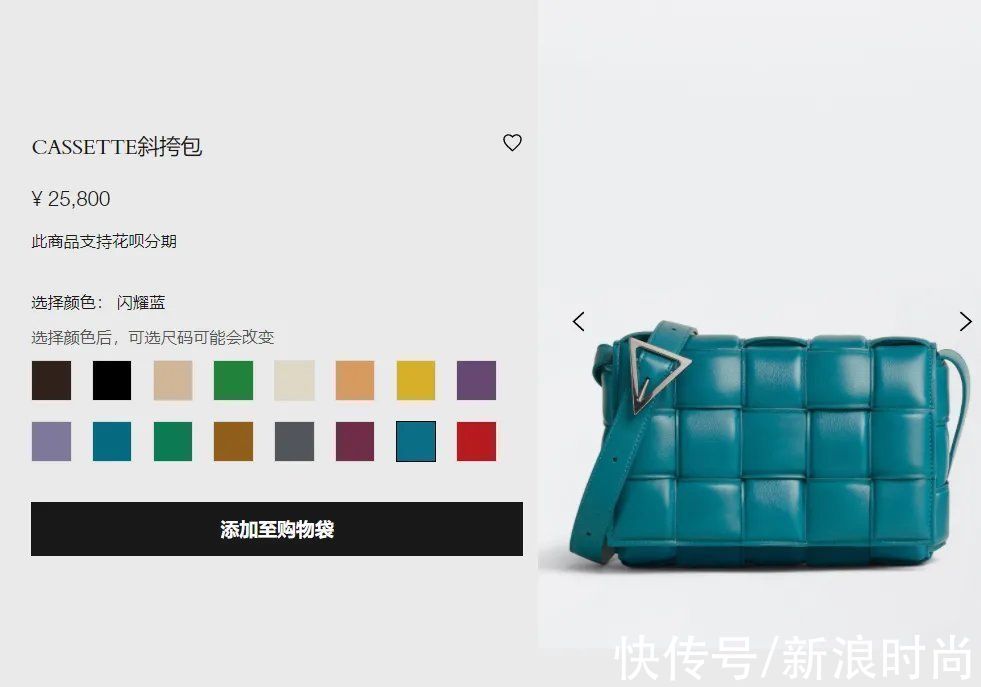Add the bag to wishlist with heart icon
Screen dimensions: 981x687
(x=512, y=143)
